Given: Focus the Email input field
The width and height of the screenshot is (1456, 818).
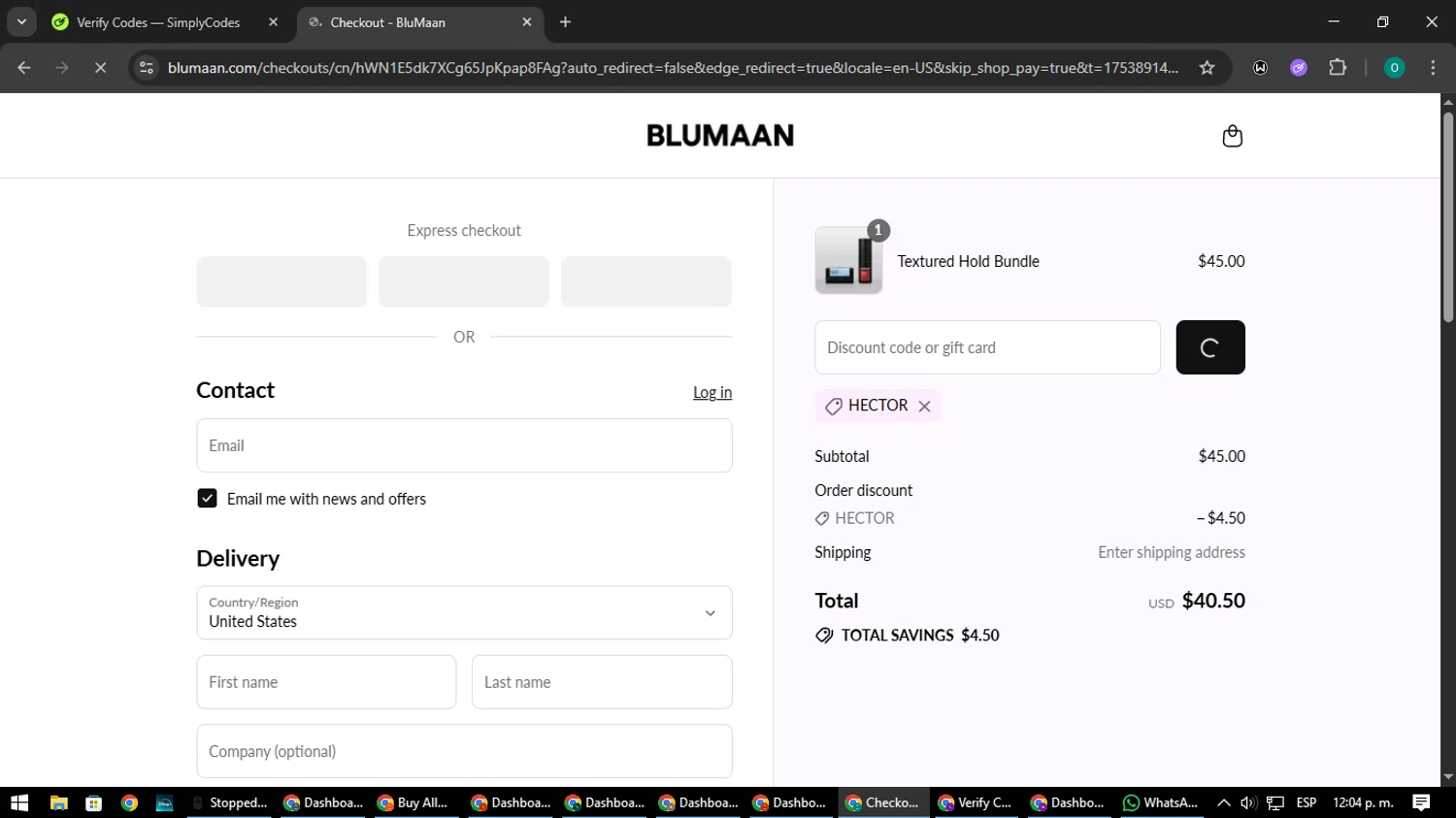Looking at the screenshot, I should pos(464,445).
